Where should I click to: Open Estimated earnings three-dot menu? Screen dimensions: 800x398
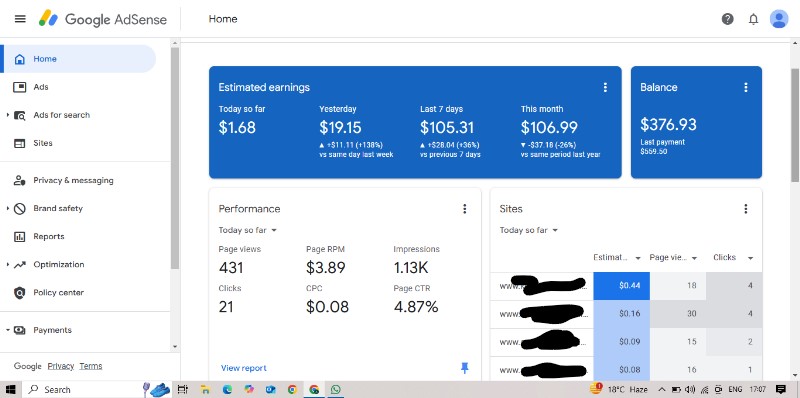click(x=605, y=87)
